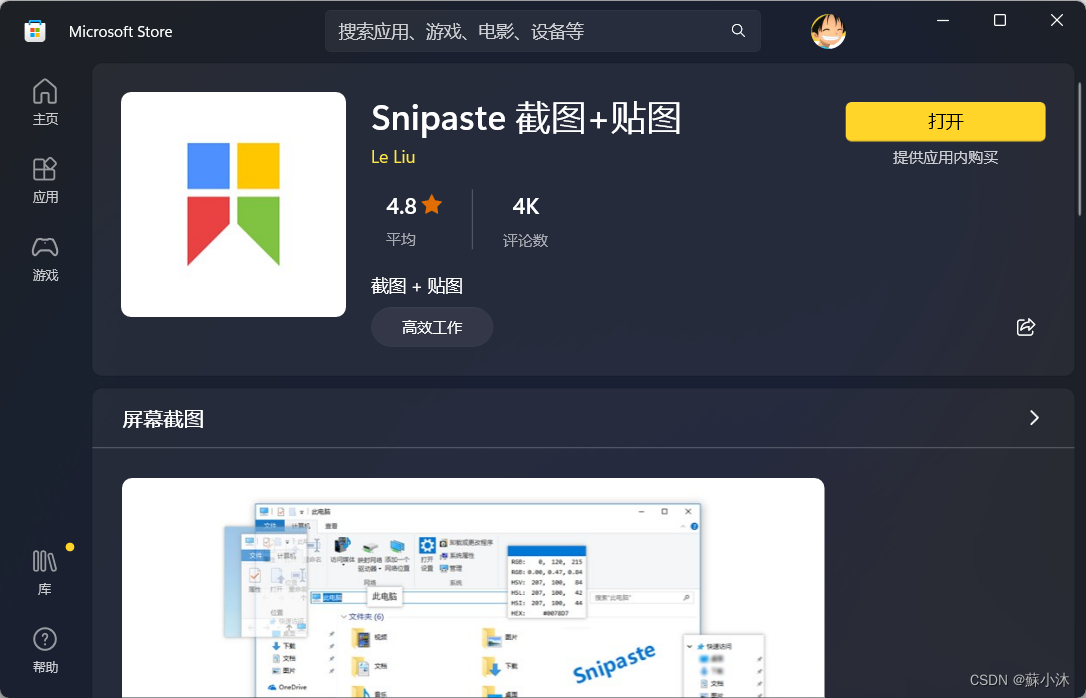The width and height of the screenshot is (1086, 698).
Task: Click the search box 搜索应用、游戏、电影、设备等
Action: pyautogui.click(x=543, y=31)
